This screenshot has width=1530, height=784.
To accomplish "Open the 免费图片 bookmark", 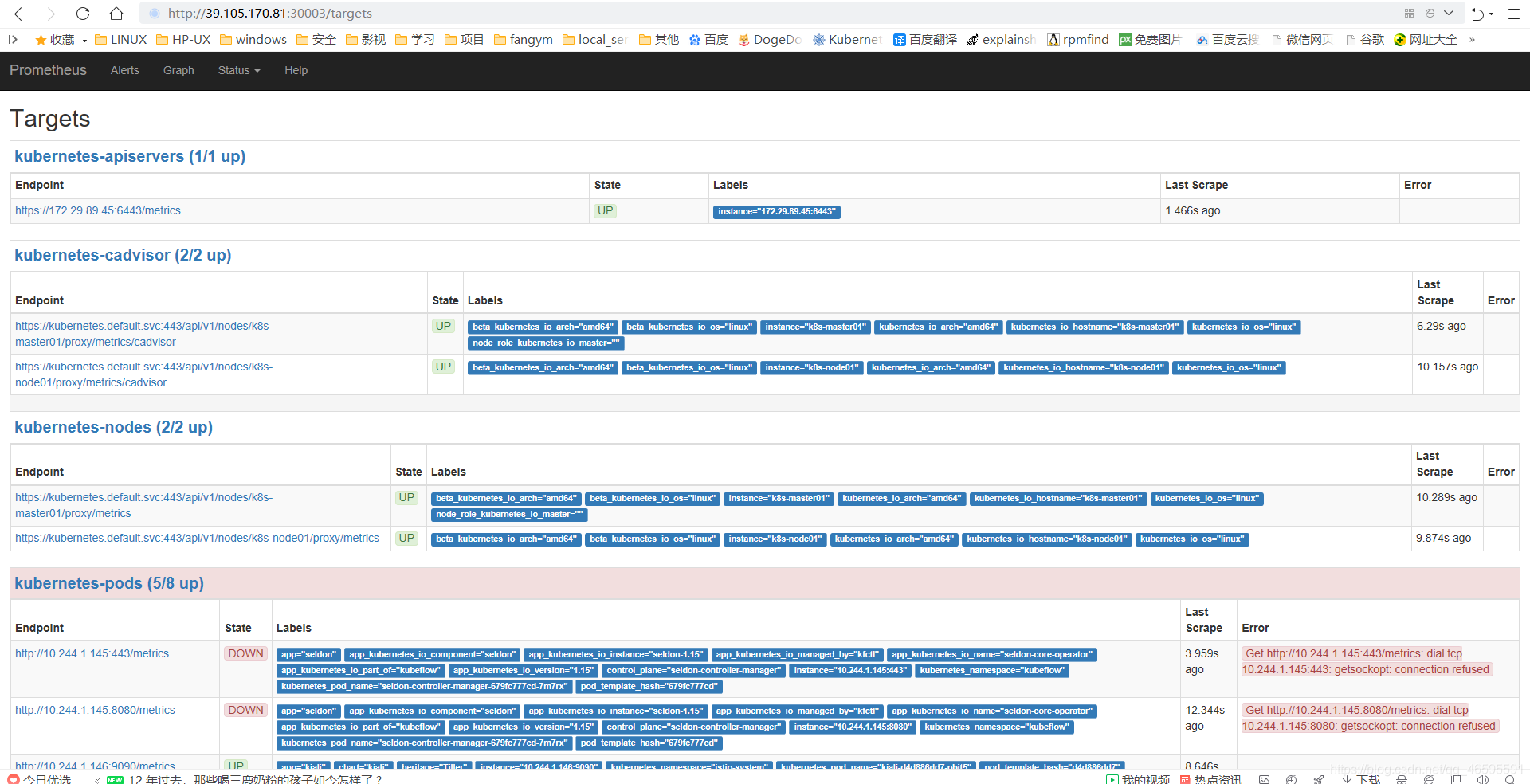I will point(1150,39).
